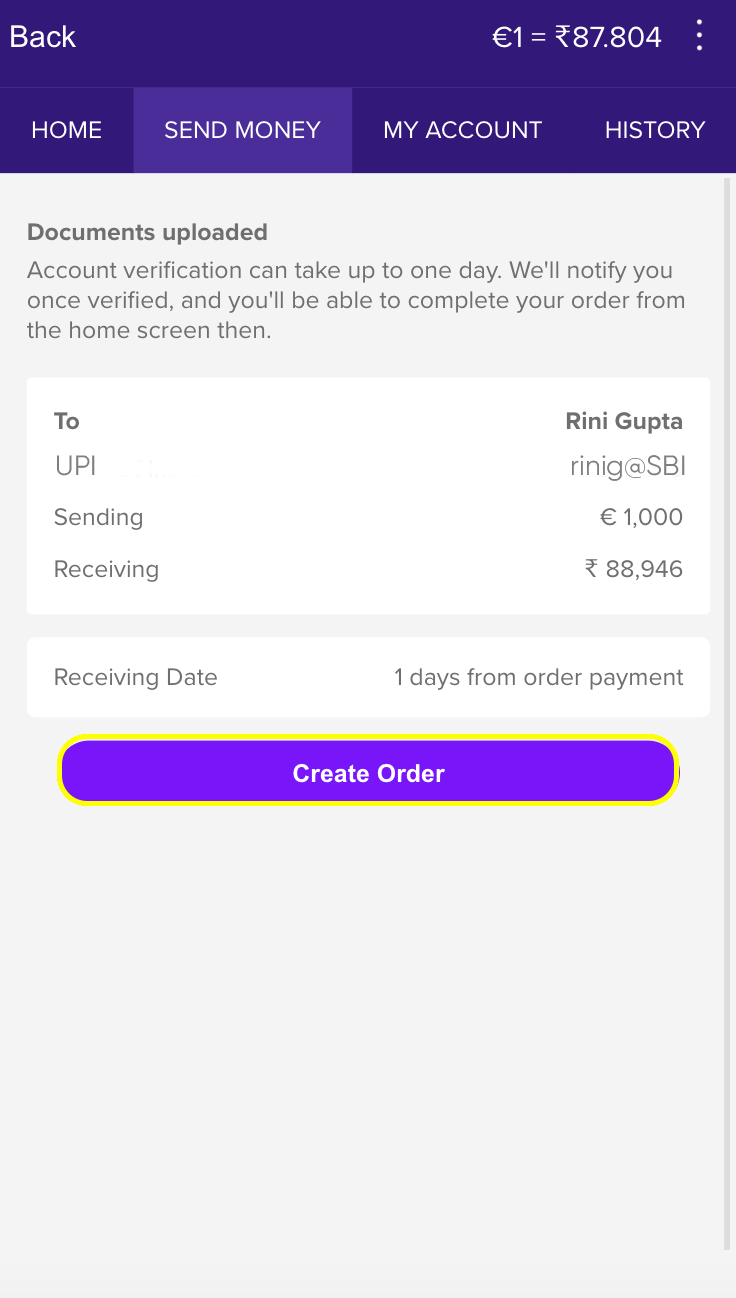The width and height of the screenshot is (736, 1298).
Task: Tap the Back button
Action: tap(43, 37)
